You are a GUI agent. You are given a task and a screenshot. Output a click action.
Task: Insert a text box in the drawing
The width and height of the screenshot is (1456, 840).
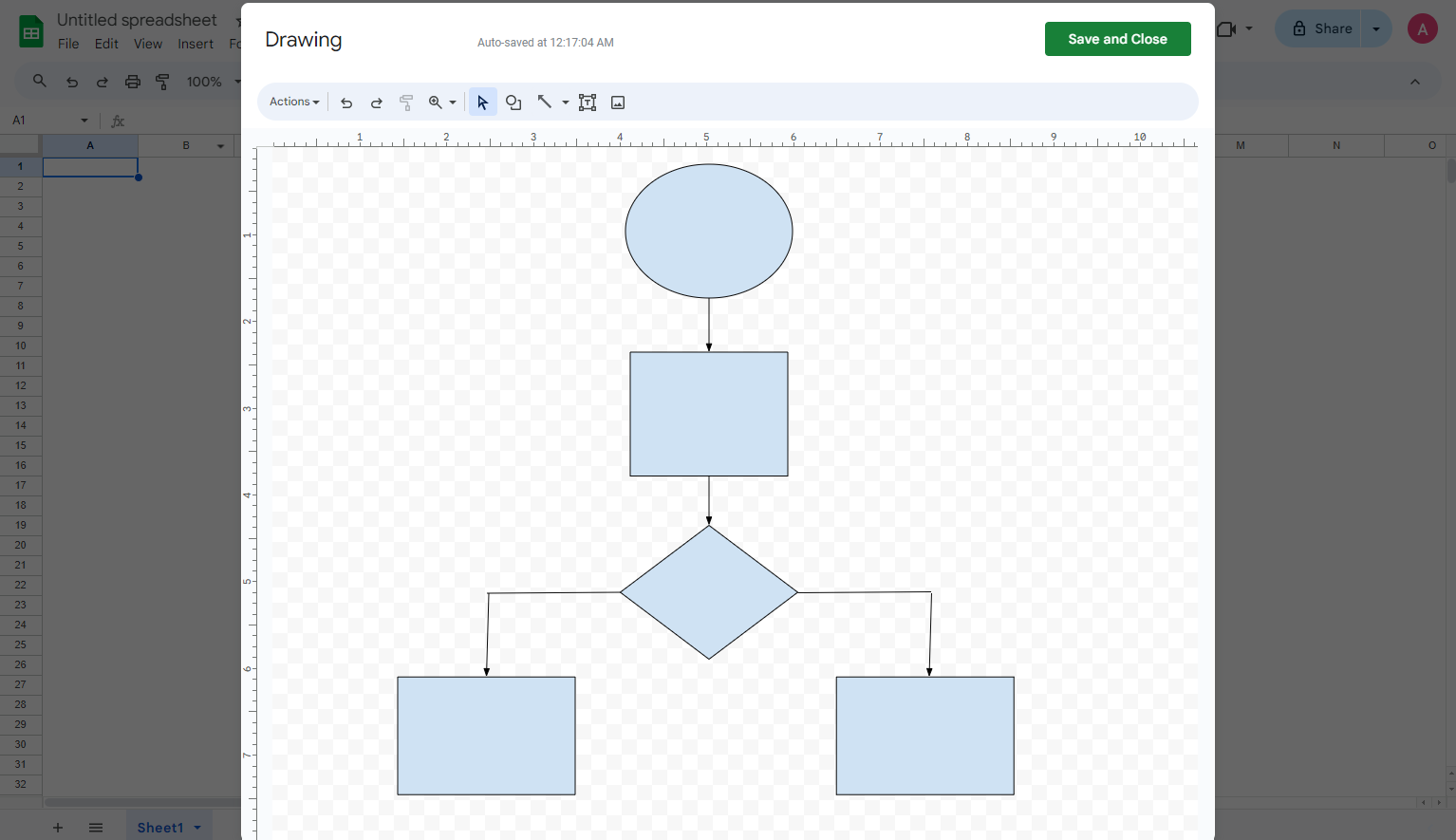coord(588,102)
